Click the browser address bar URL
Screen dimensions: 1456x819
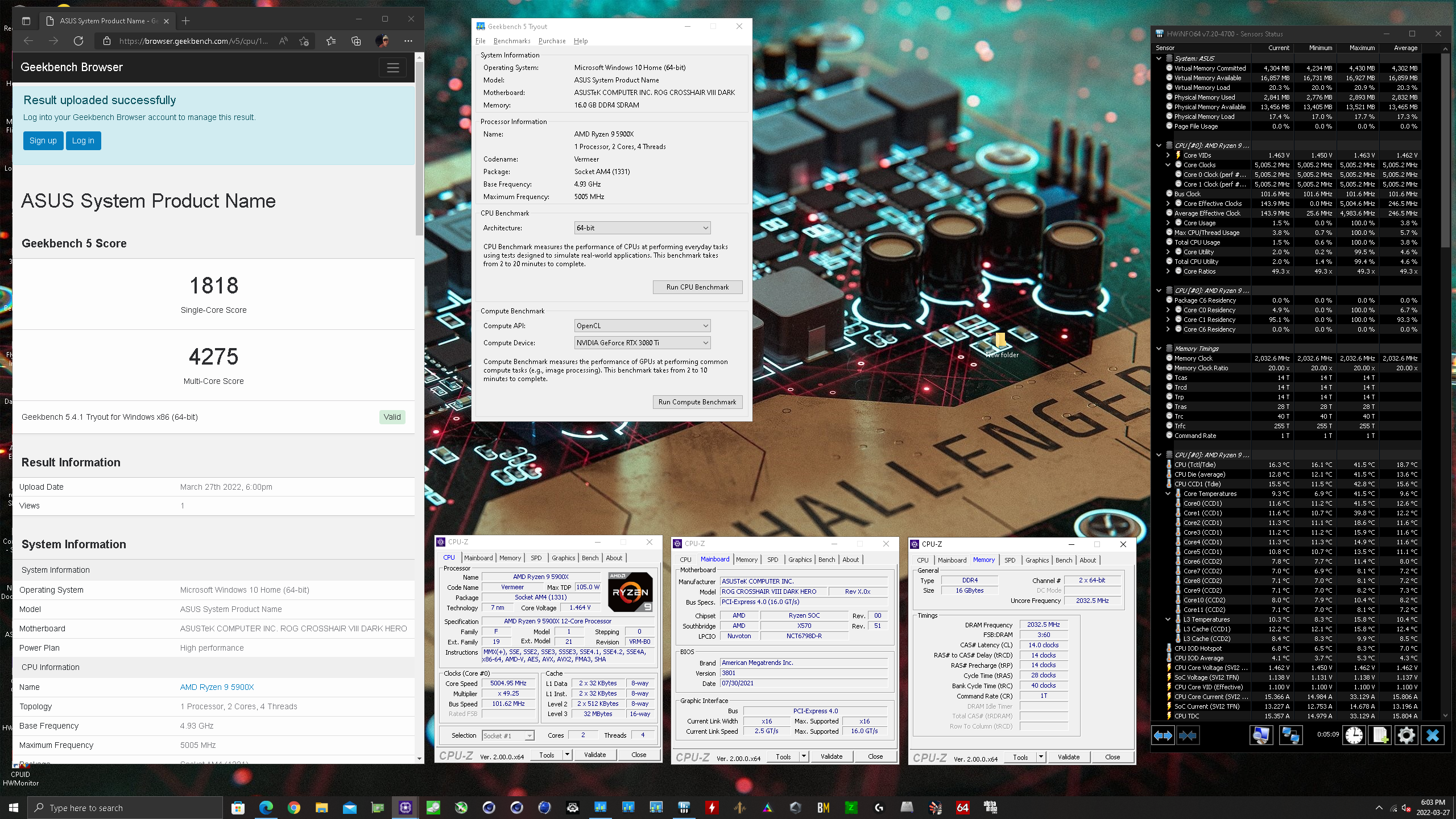[193, 41]
